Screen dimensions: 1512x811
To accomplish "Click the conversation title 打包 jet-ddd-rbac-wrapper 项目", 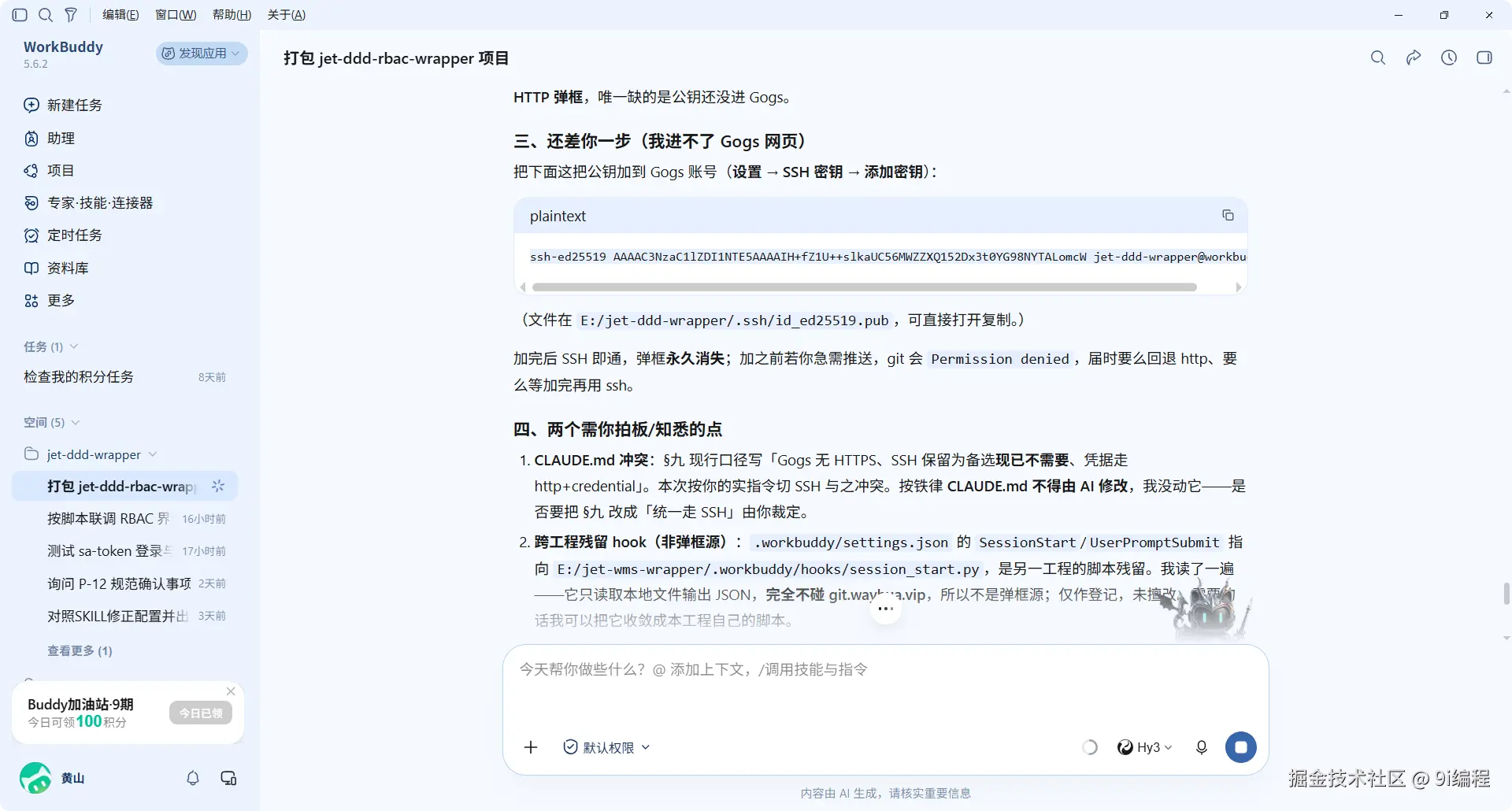I will 396,58.
